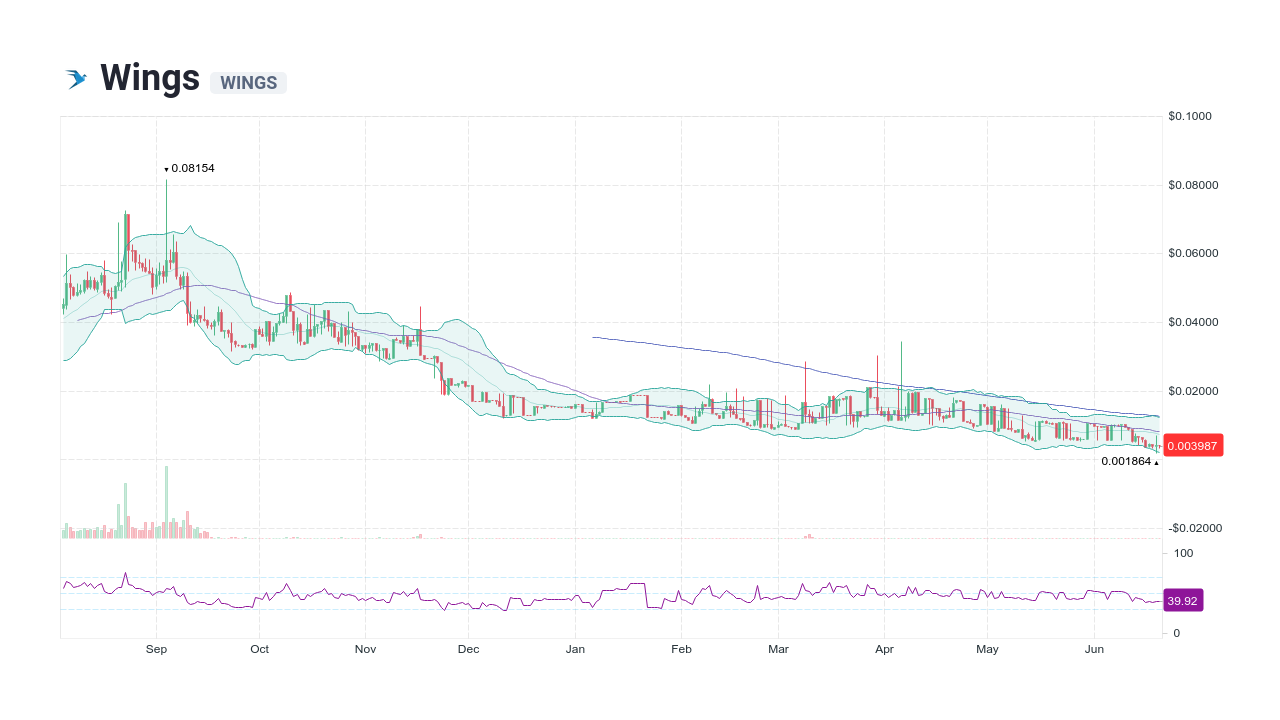
Task: Expand the Jan axis label section
Action: [x=575, y=649]
